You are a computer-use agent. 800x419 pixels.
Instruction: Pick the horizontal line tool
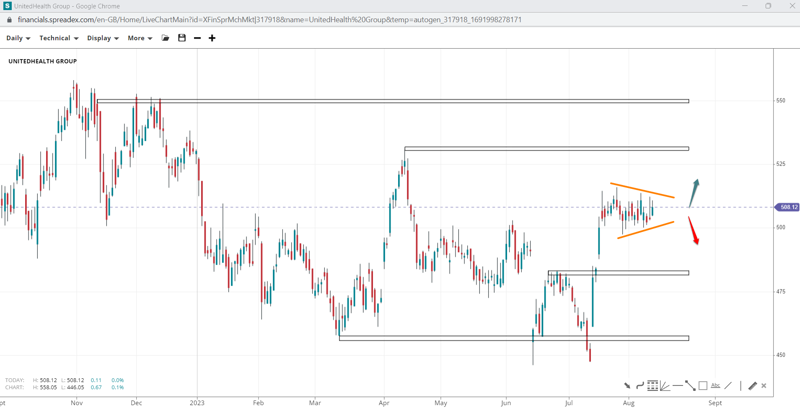678,386
